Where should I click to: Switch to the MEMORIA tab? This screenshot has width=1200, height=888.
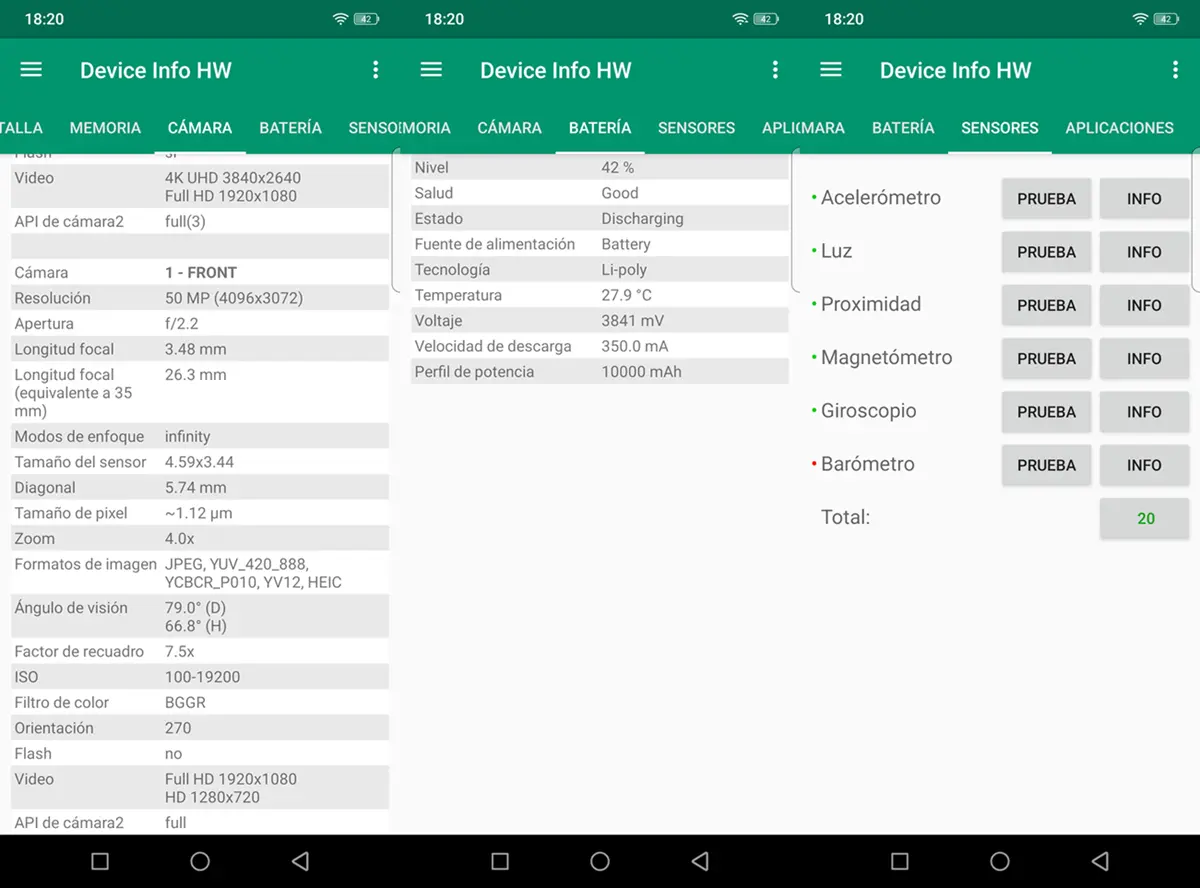(x=105, y=128)
